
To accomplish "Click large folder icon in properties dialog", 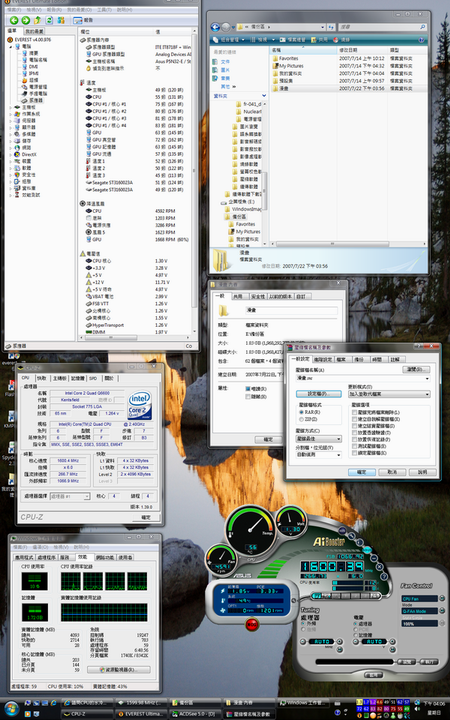I will [224, 311].
